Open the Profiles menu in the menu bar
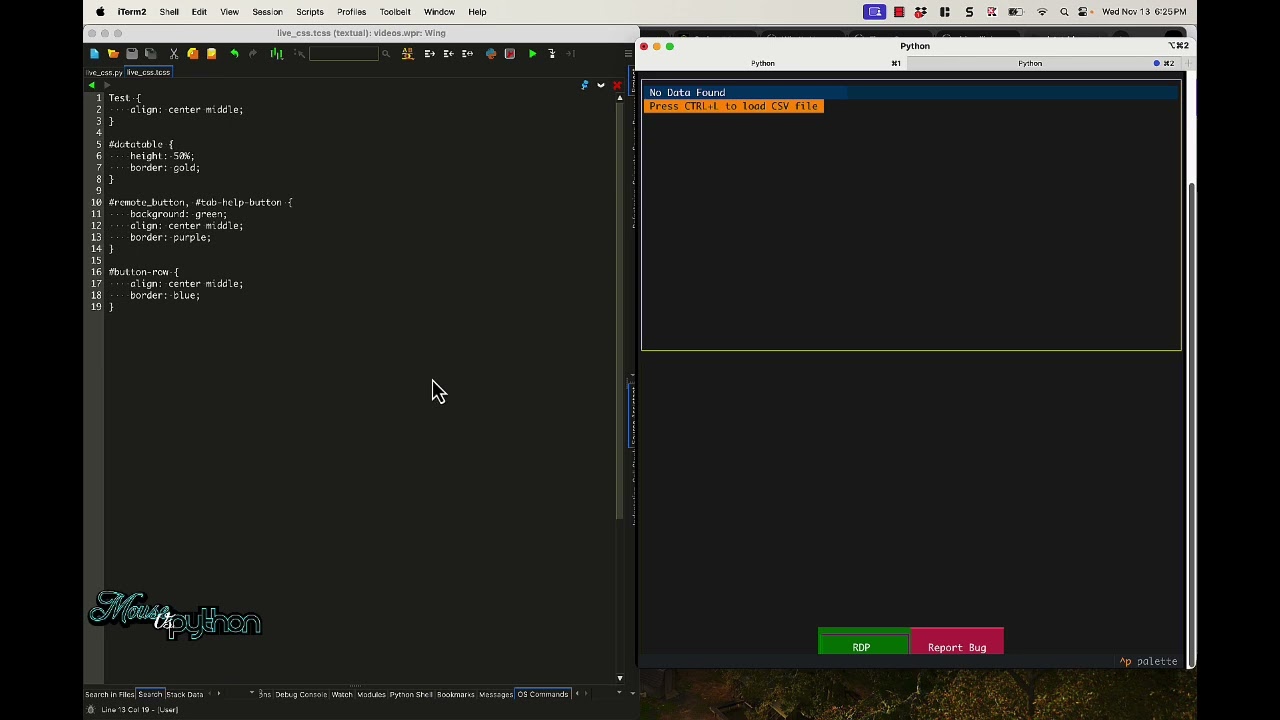The width and height of the screenshot is (1280, 720). (351, 12)
